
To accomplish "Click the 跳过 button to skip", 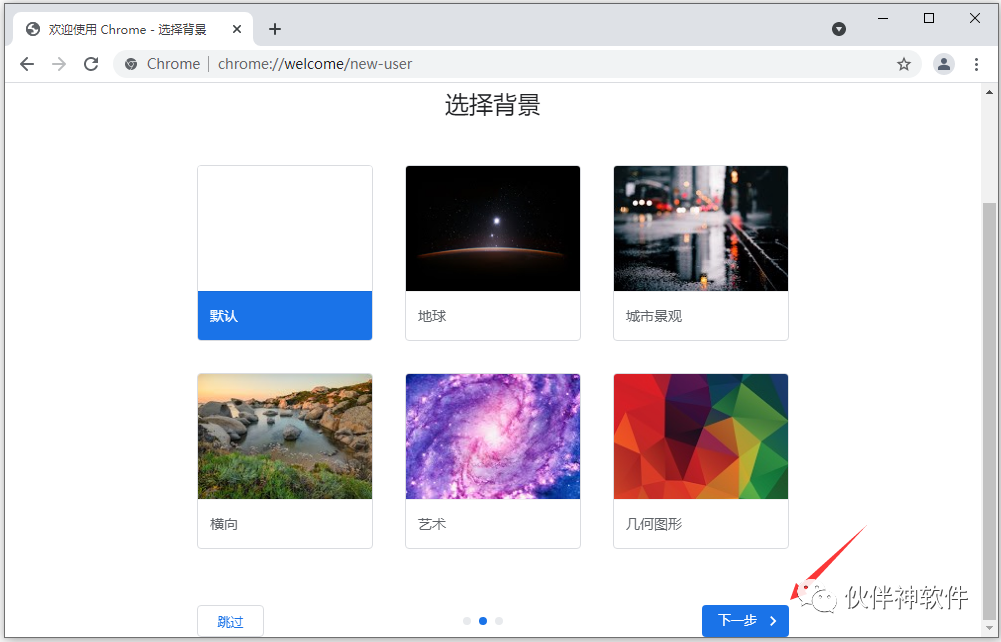I will click(x=230, y=621).
